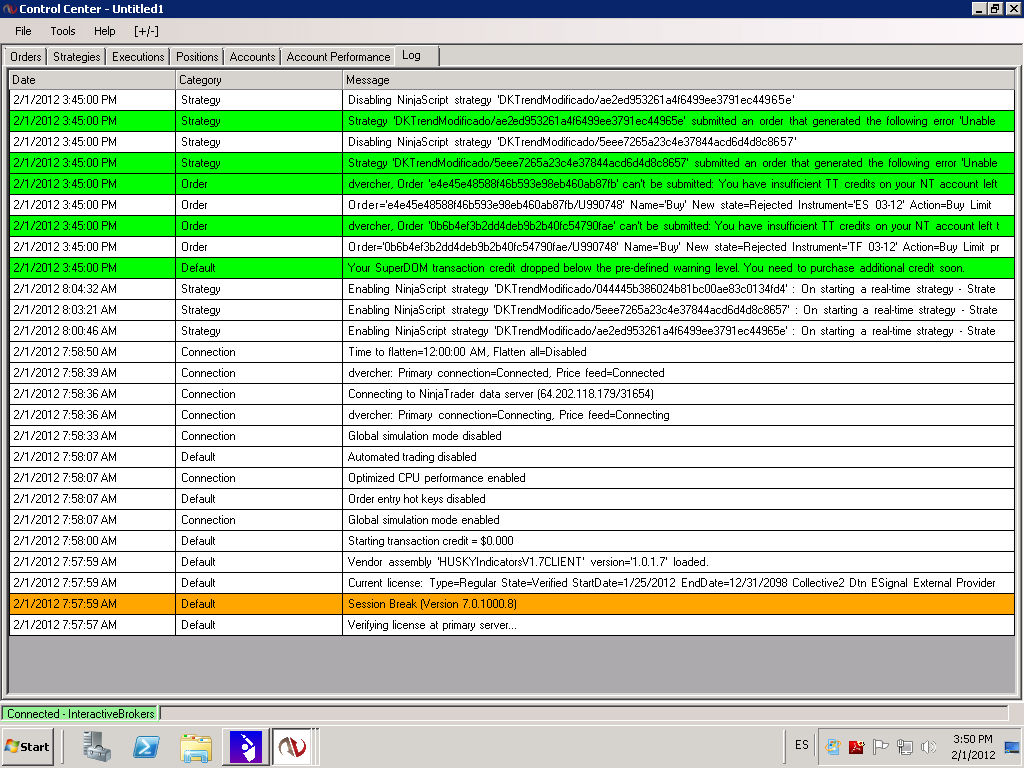Image resolution: width=1024 pixels, height=768 pixels.
Task: Click the Message column header
Action: pos(679,80)
